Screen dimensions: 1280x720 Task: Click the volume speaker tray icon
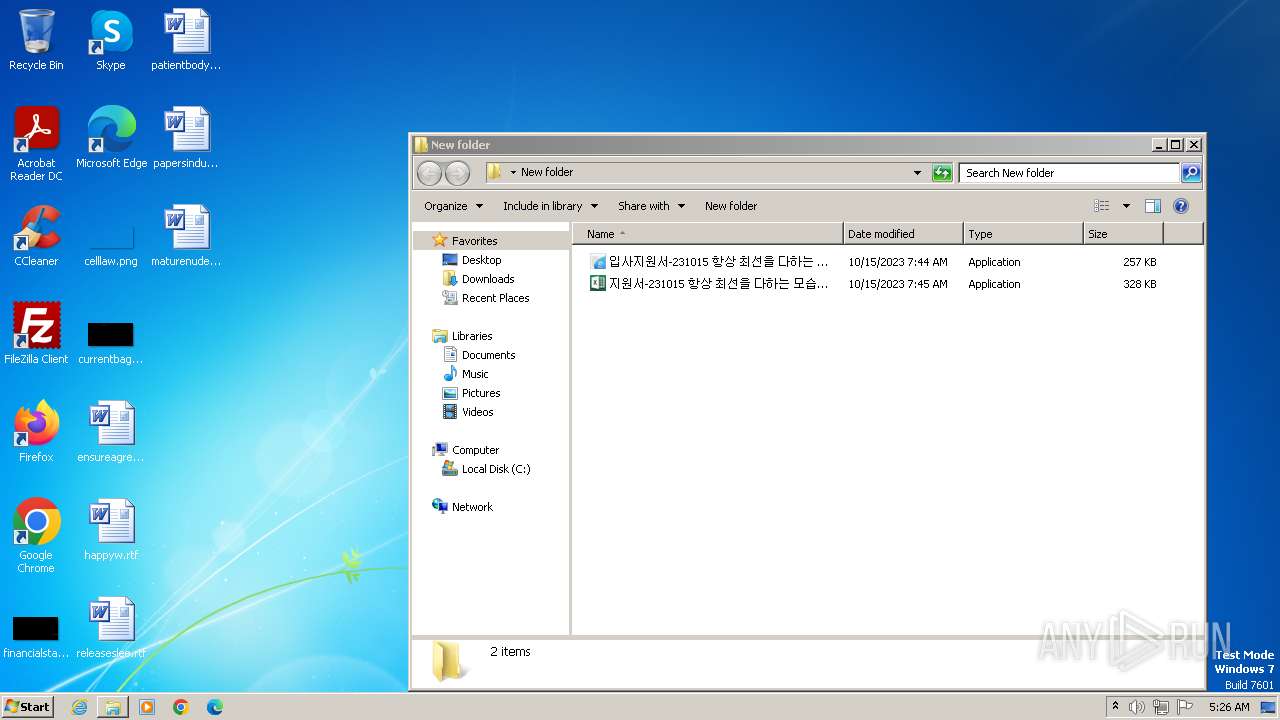(x=1137, y=707)
